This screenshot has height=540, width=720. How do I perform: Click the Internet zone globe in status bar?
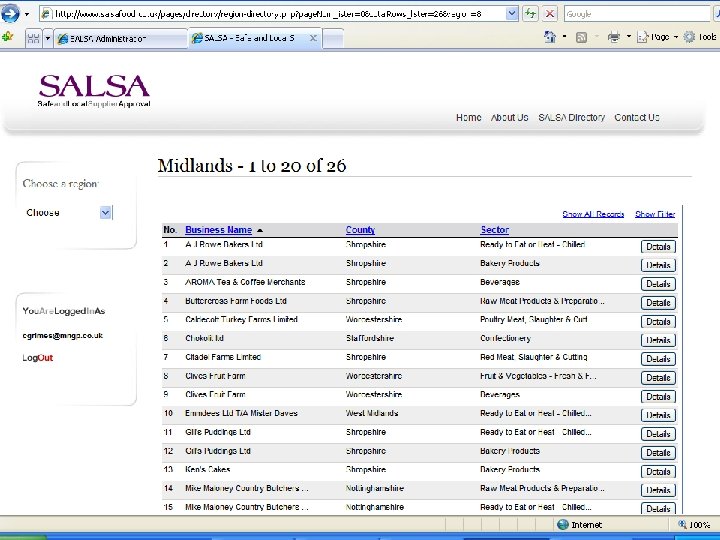coord(562,525)
